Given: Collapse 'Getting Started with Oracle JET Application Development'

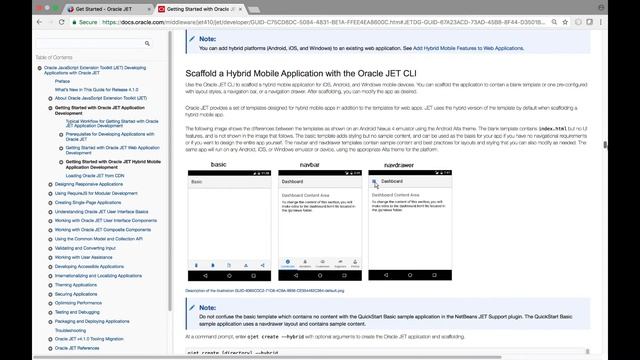Looking at the screenshot, I should click(50, 108).
